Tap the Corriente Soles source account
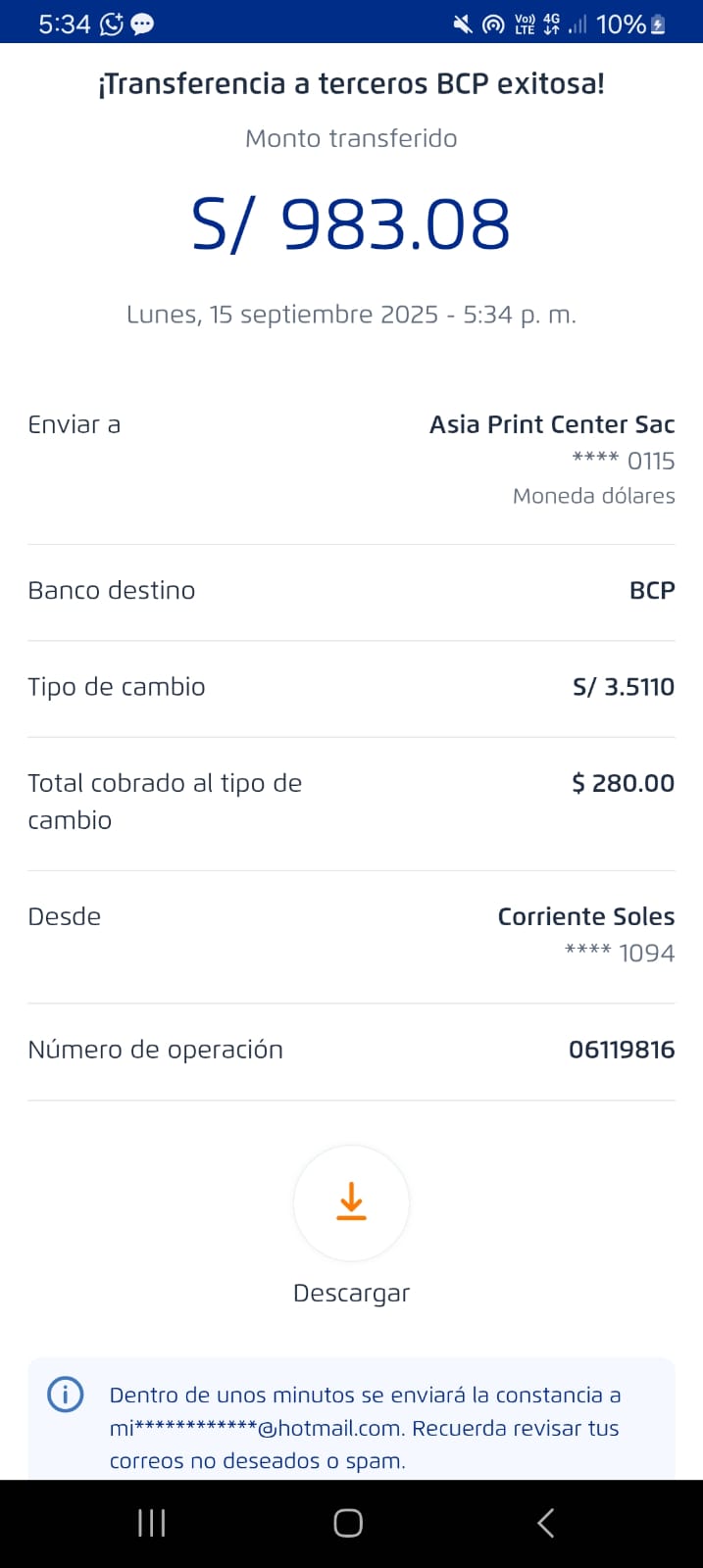 coord(585,916)
